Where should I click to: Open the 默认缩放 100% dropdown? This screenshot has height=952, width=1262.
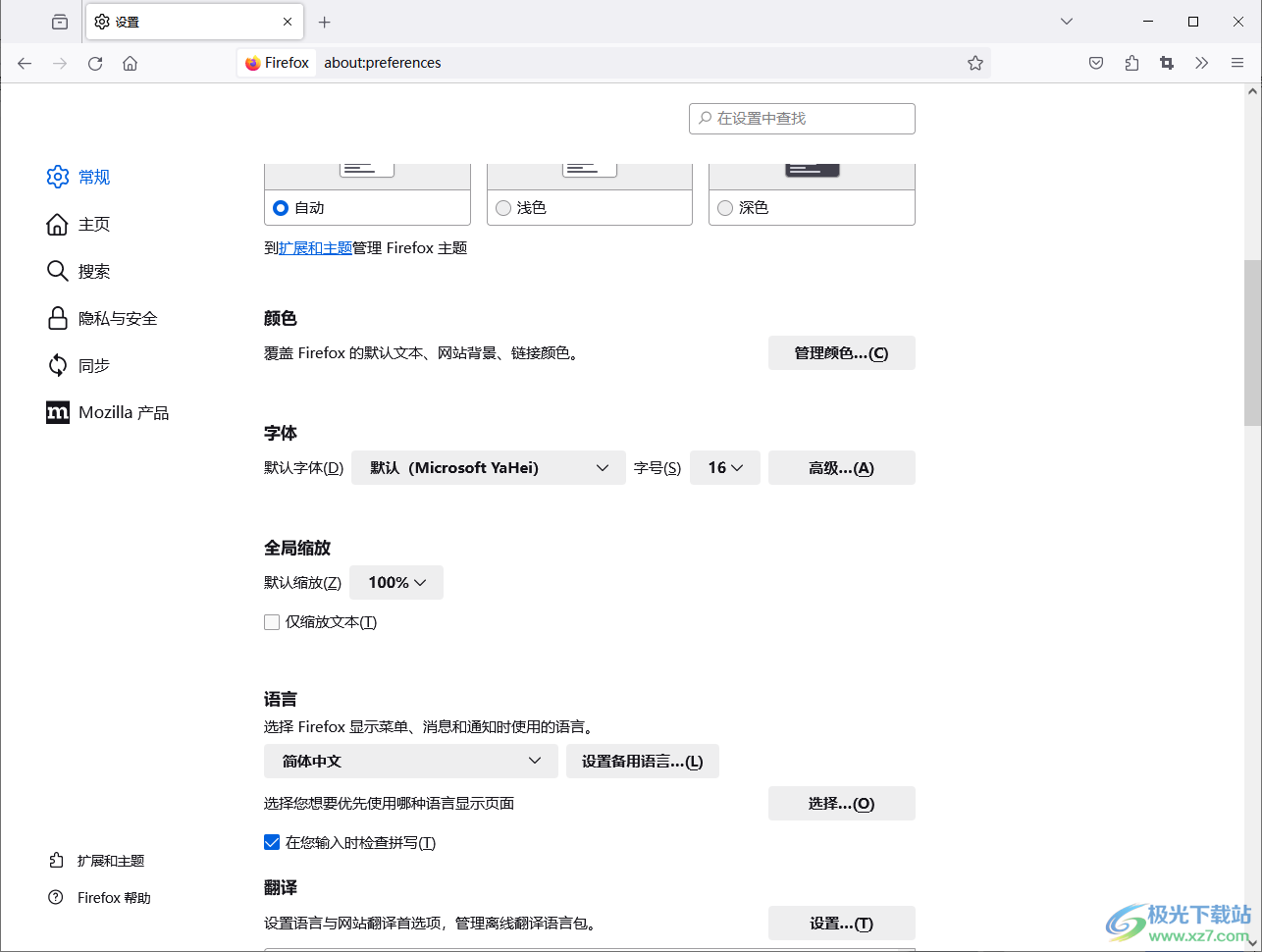click(396, 583)
